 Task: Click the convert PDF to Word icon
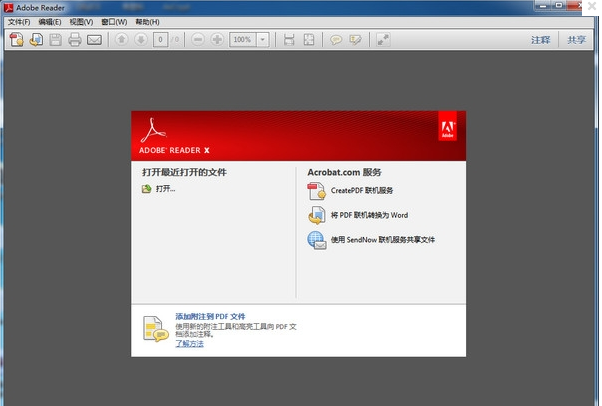click(317, 215)
